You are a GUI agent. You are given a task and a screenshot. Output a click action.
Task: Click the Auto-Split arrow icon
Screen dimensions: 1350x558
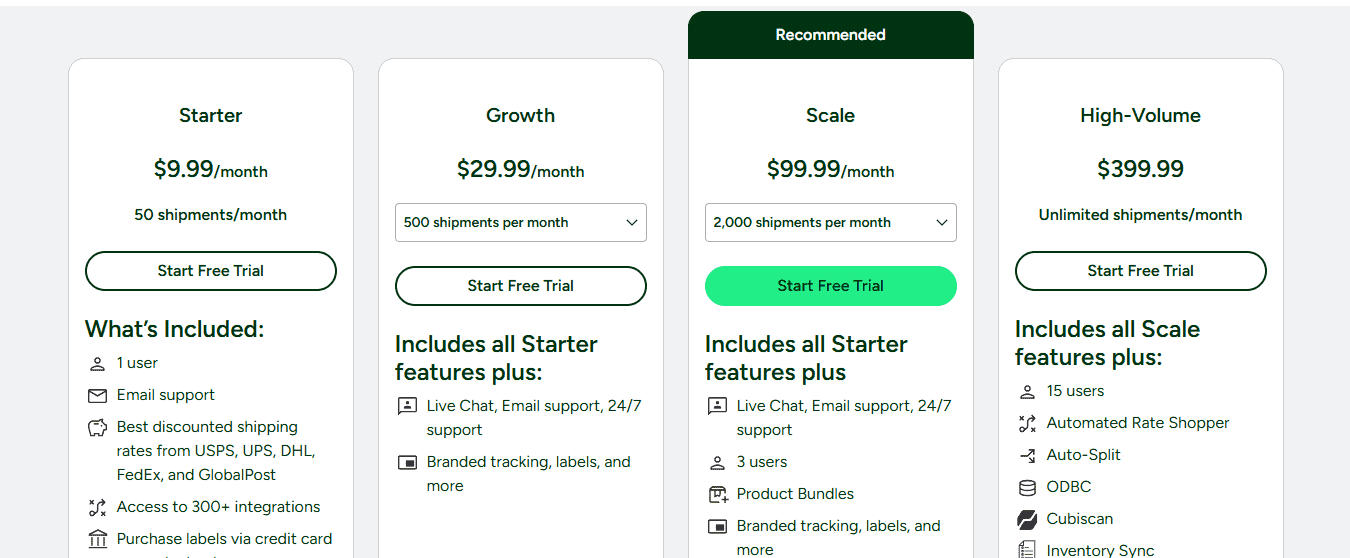pos(1027,456)
